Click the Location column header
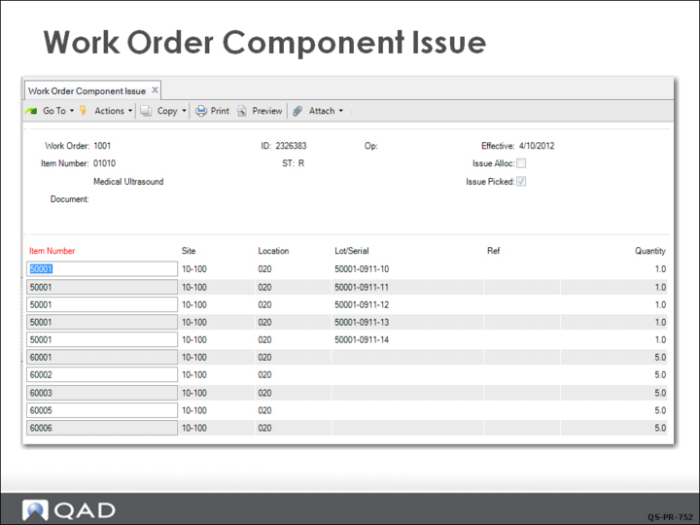This screenshot has width=700, height=525. (273, 251)
